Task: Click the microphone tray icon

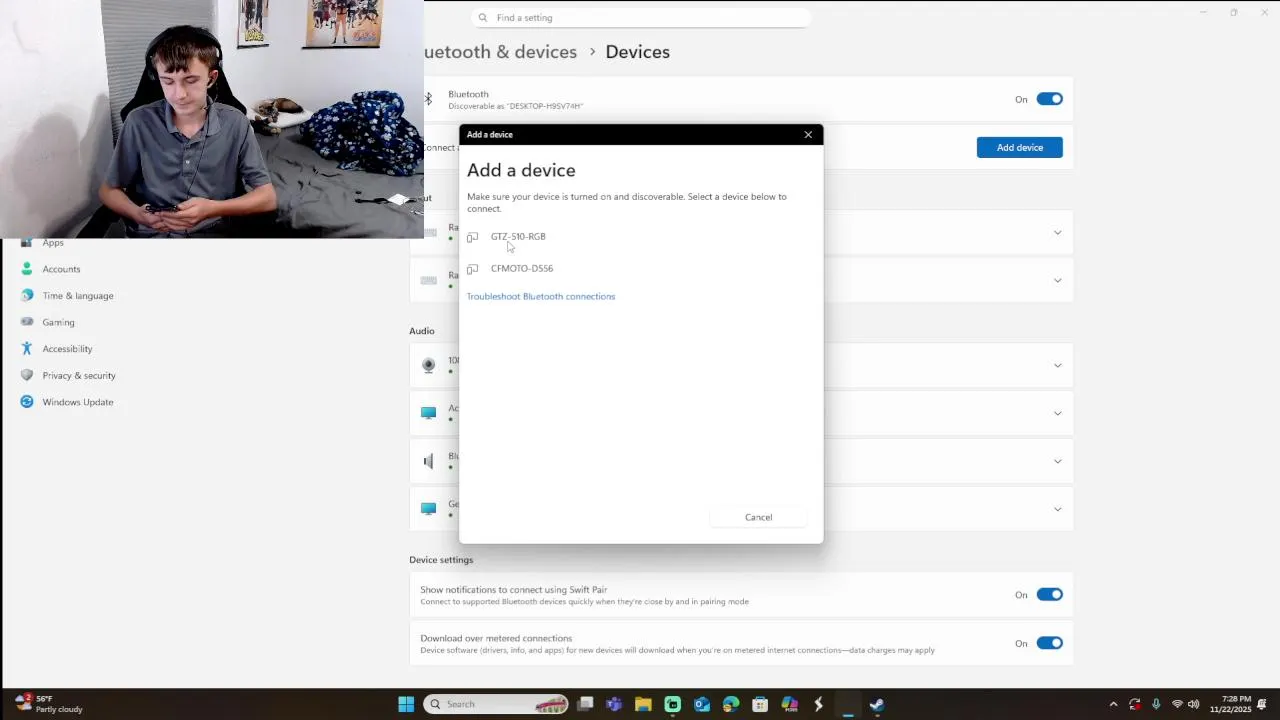Action: click(x=1156, y=704)
